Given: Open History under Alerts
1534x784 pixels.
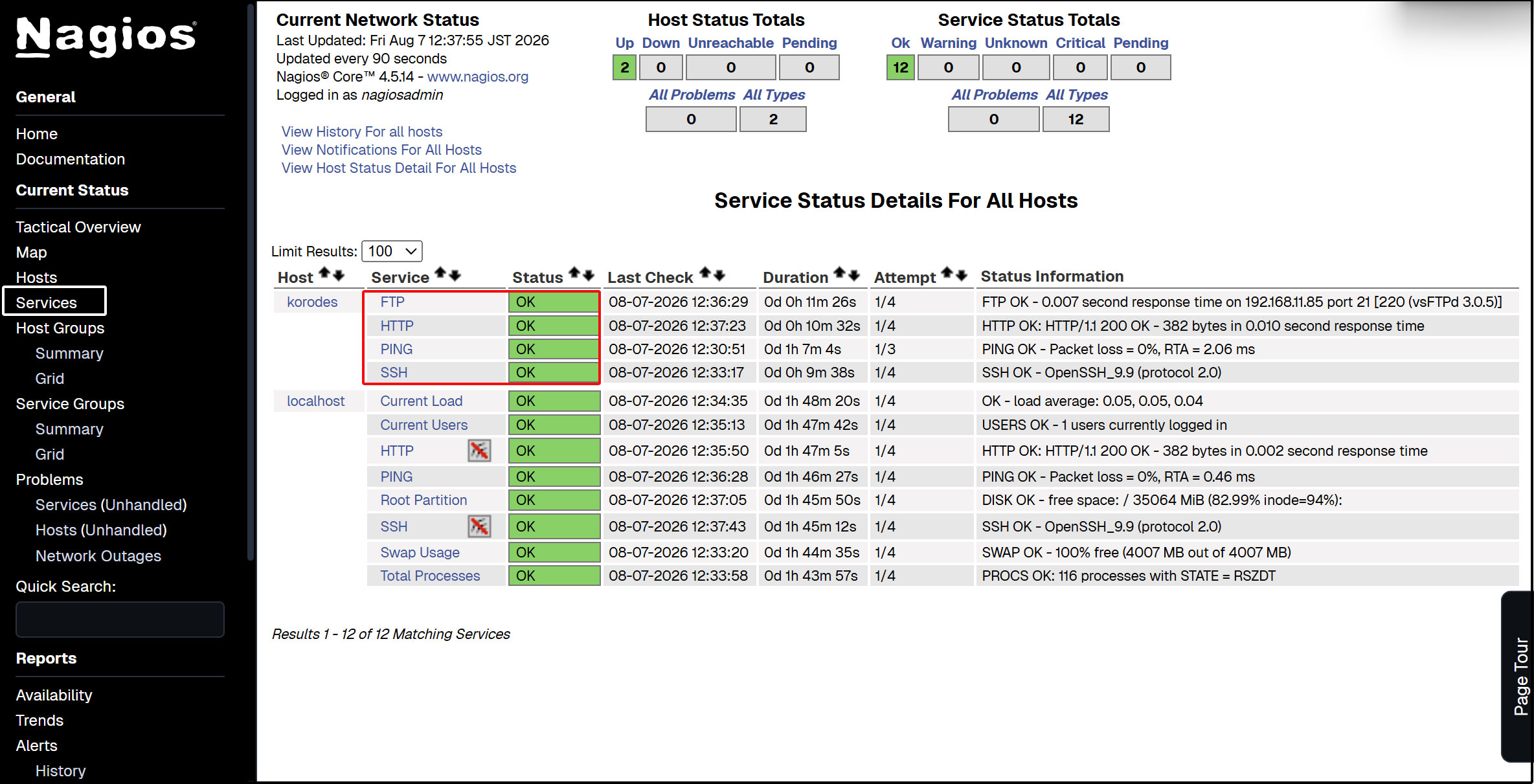Looking at the screenshot, I should [x=61, y=771].
